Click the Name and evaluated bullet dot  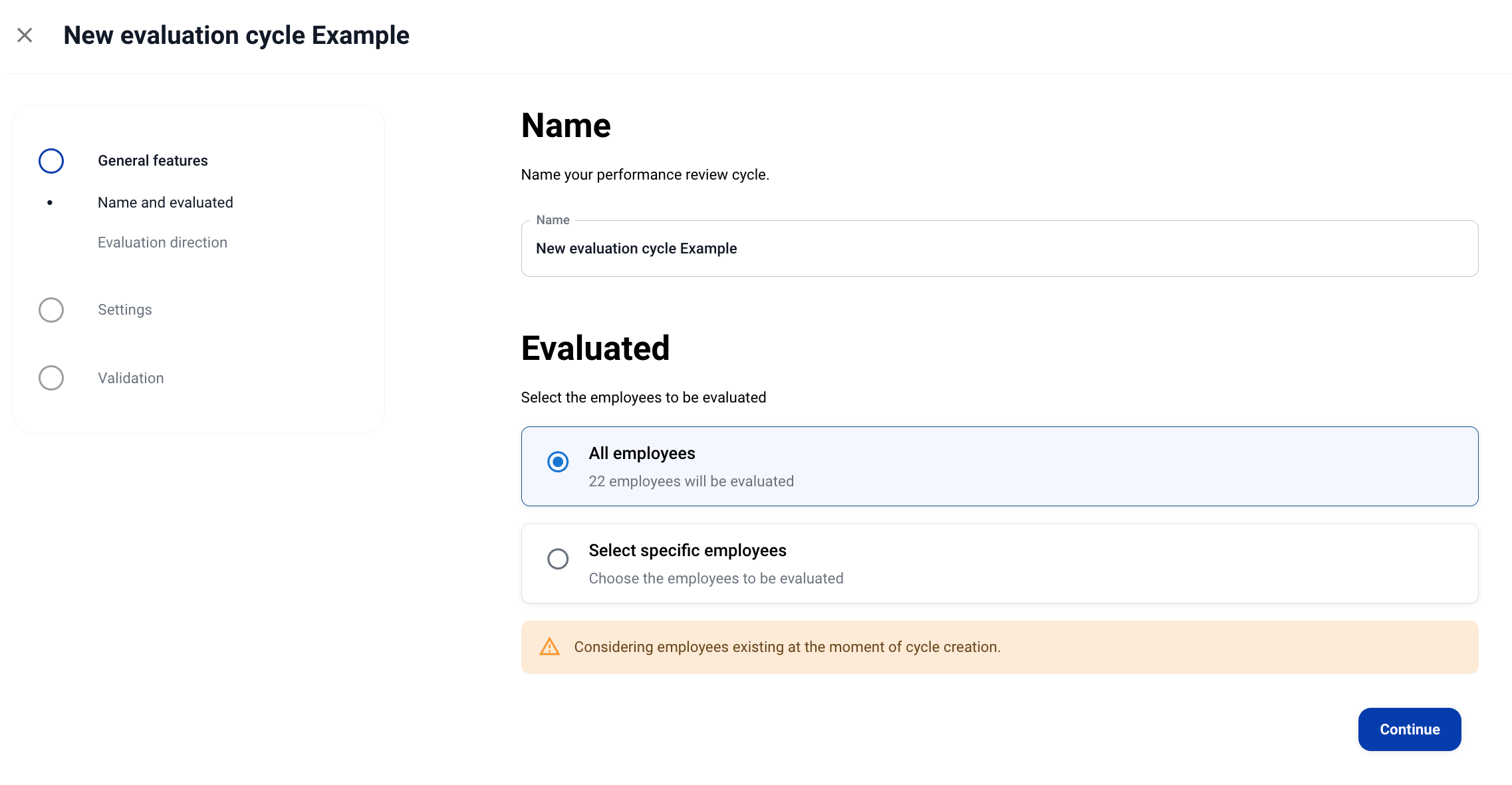coord(50,203)
